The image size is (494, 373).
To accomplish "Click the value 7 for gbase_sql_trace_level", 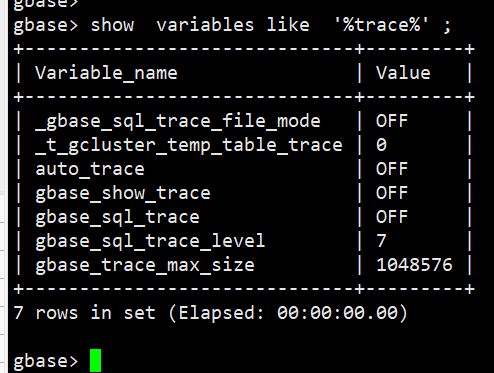I will click(x=381, y=241).
